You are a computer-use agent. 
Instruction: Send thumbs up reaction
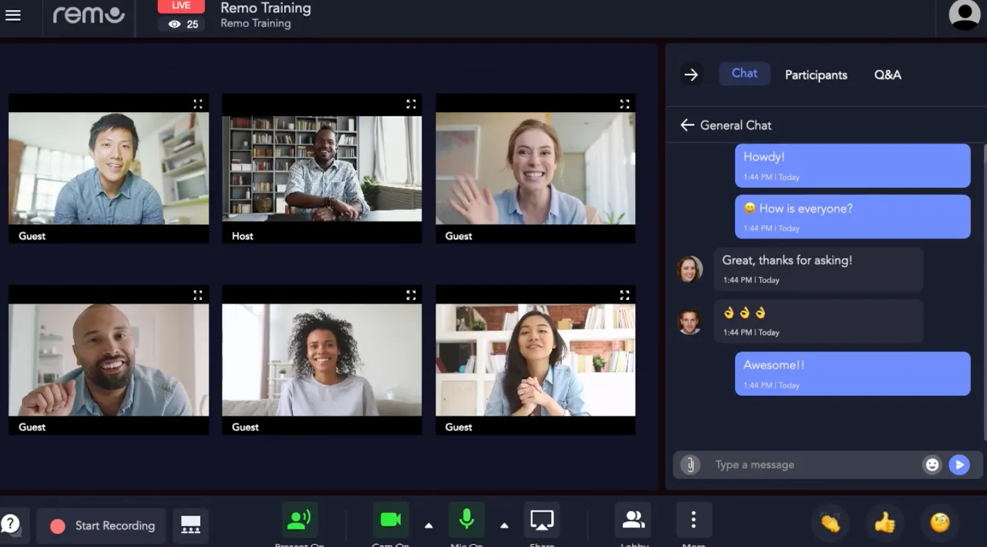click(884, 522)
